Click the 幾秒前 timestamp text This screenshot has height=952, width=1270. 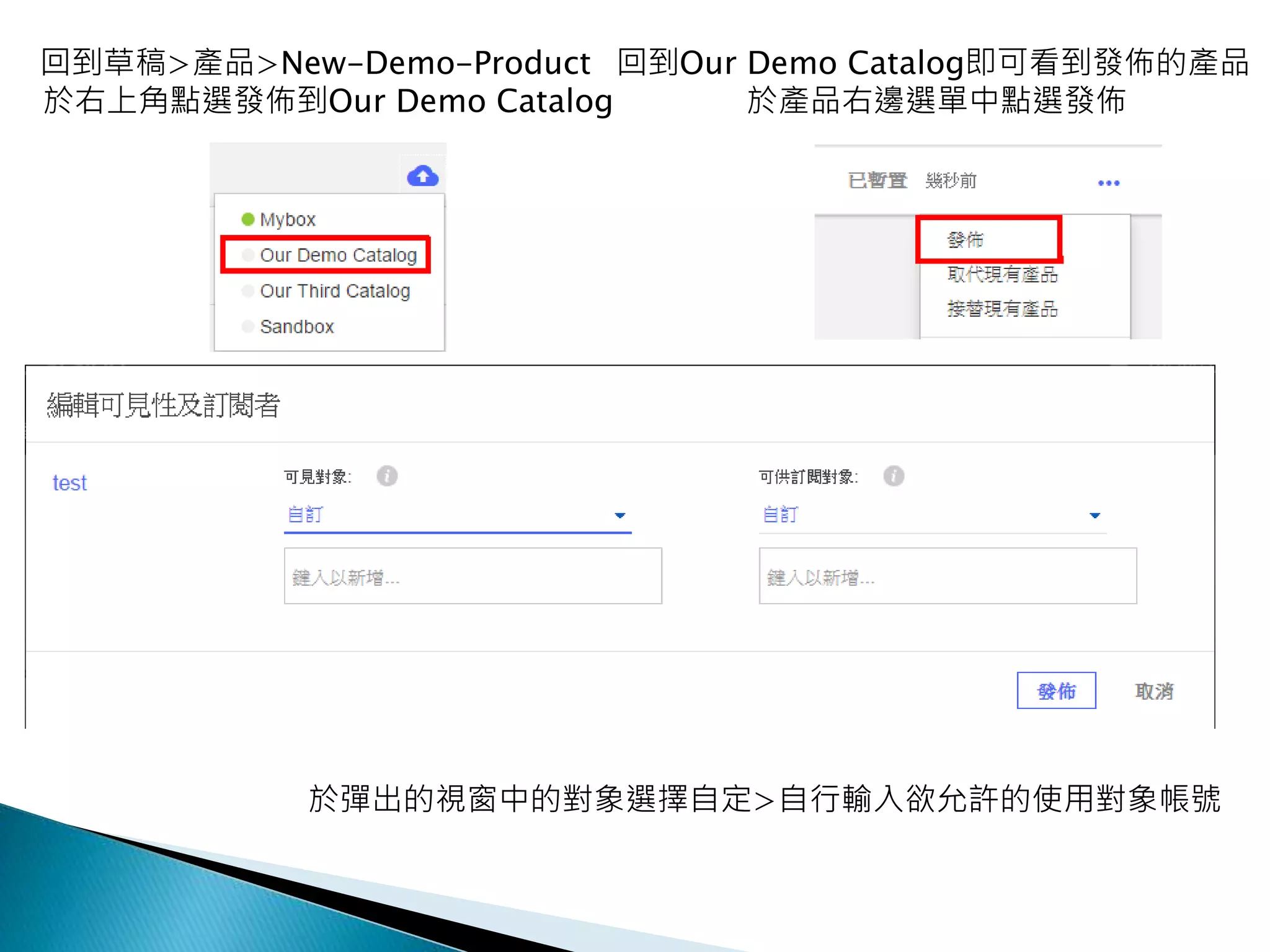pos(951,180)
